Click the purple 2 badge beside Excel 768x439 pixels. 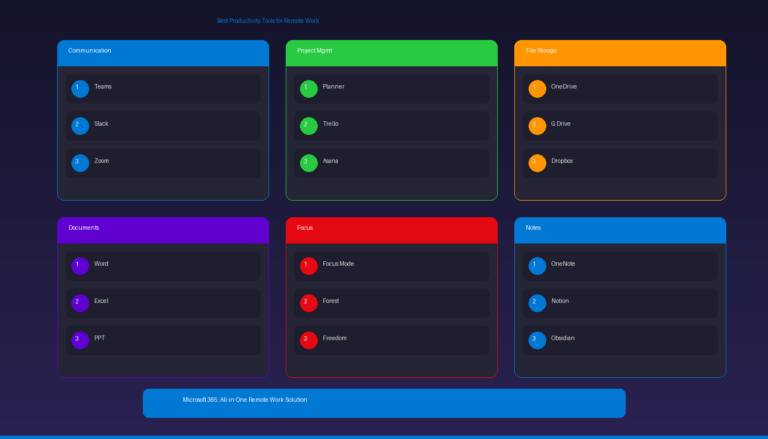pyautogui.click(x=80, y=303)
